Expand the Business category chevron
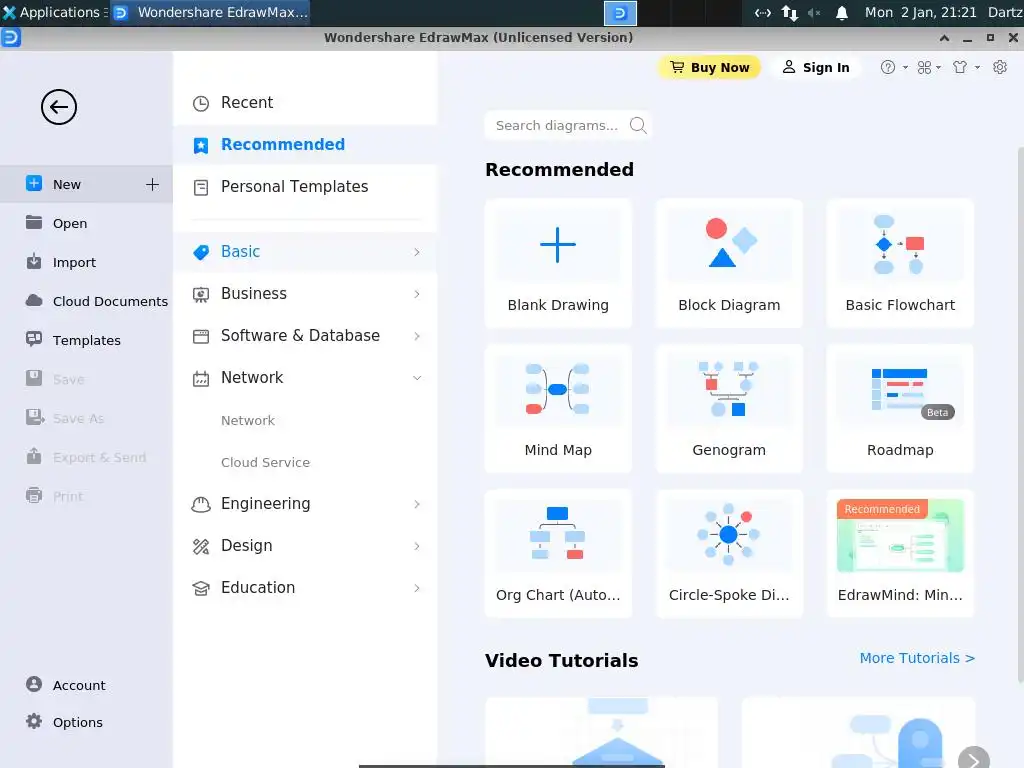 (417, 294)
